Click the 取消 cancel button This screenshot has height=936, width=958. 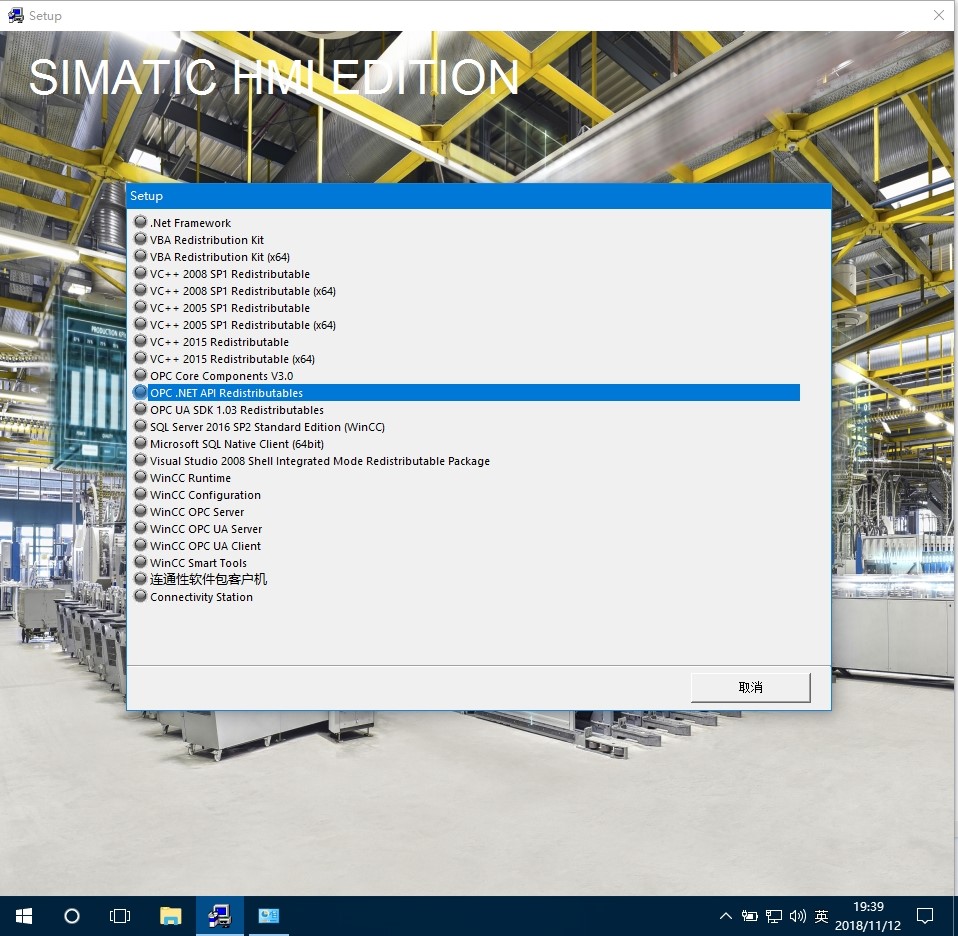pos(750,687)
